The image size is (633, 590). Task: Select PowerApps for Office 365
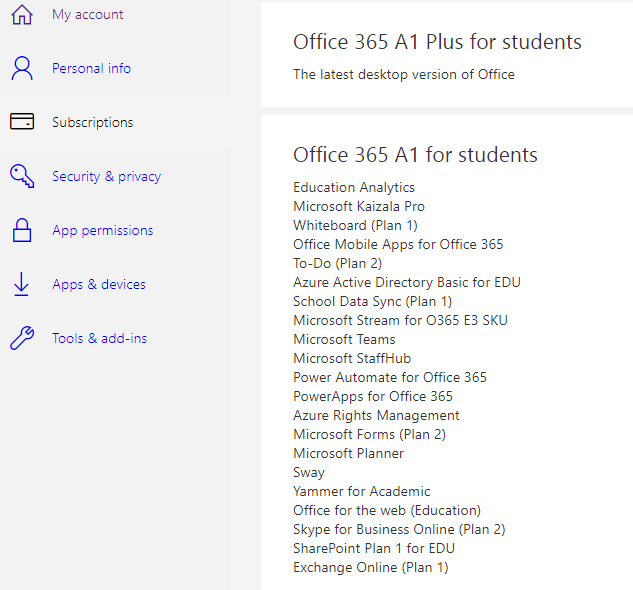[373, 397]
